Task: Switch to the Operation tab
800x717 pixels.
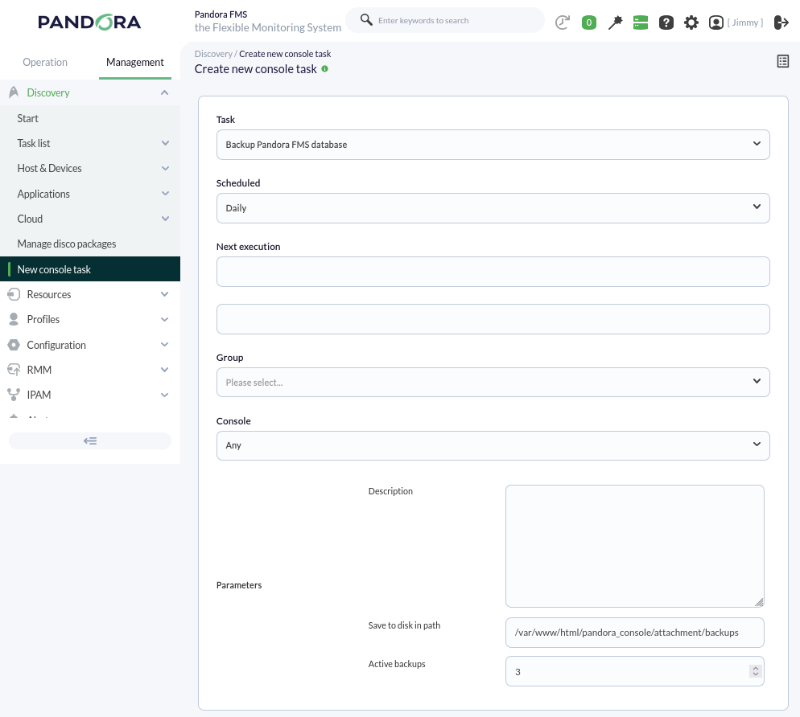Action: pos(45,62)
